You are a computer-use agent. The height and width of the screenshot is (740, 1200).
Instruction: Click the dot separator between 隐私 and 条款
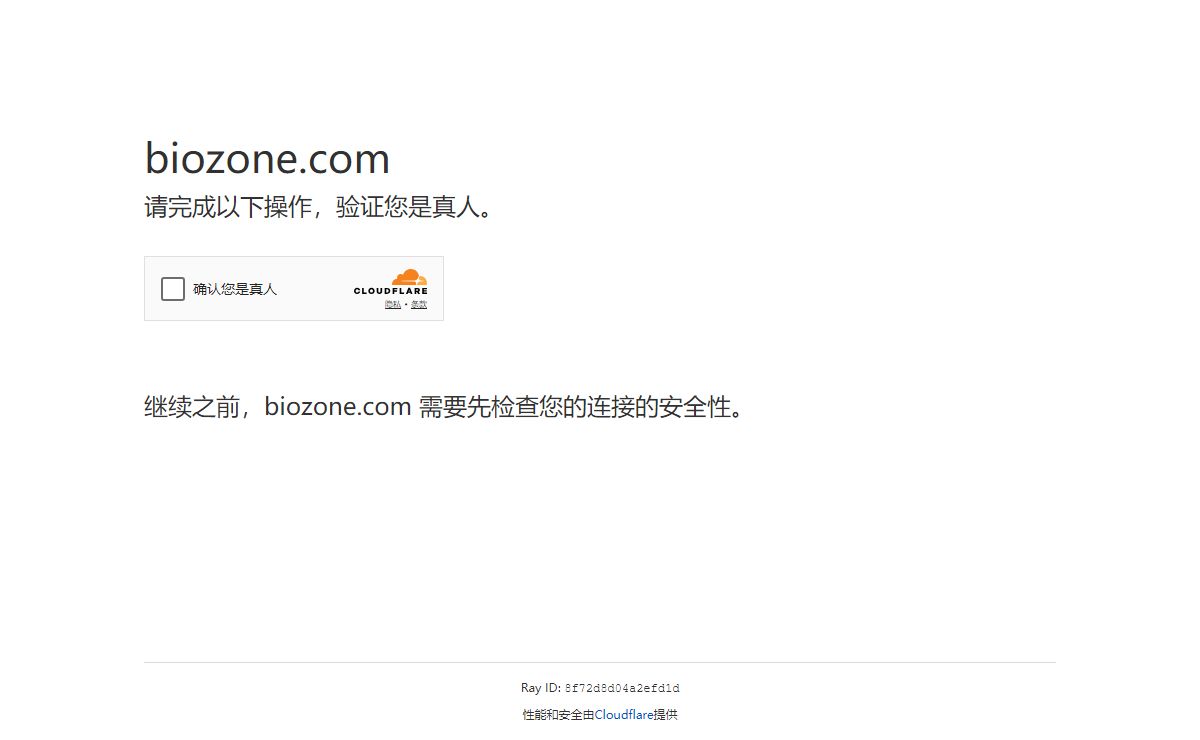406,304
